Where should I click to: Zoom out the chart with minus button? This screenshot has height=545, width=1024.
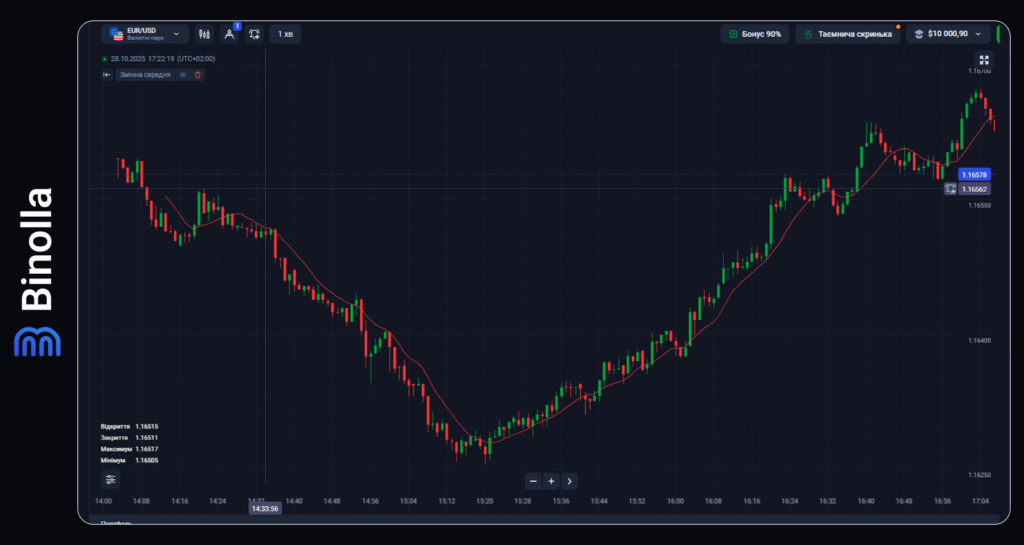tap(534, 482)
